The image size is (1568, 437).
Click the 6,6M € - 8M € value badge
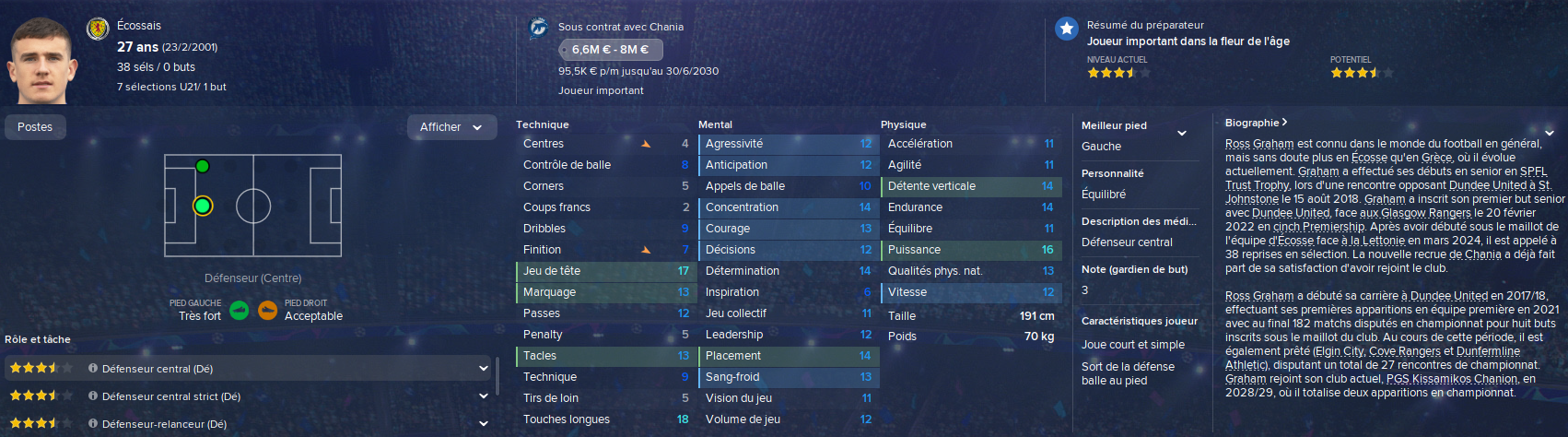pos(610,50)
